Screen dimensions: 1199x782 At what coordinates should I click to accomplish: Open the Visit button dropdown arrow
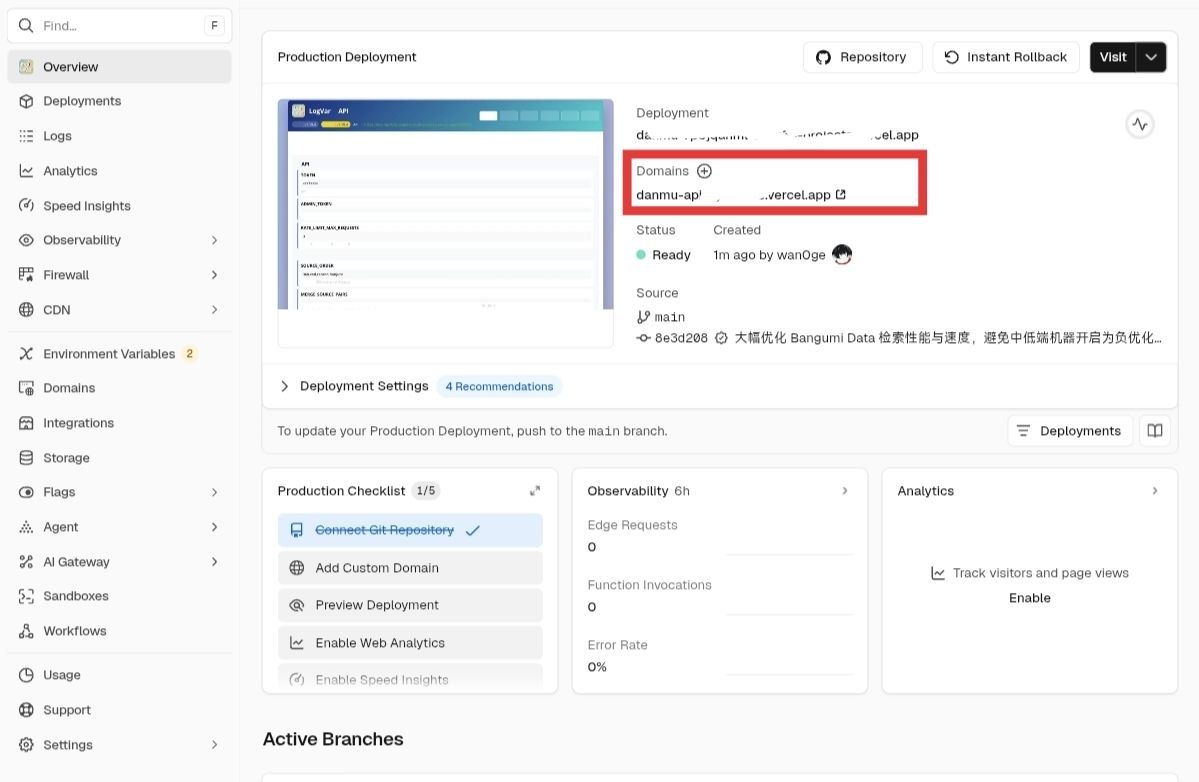1151,57
